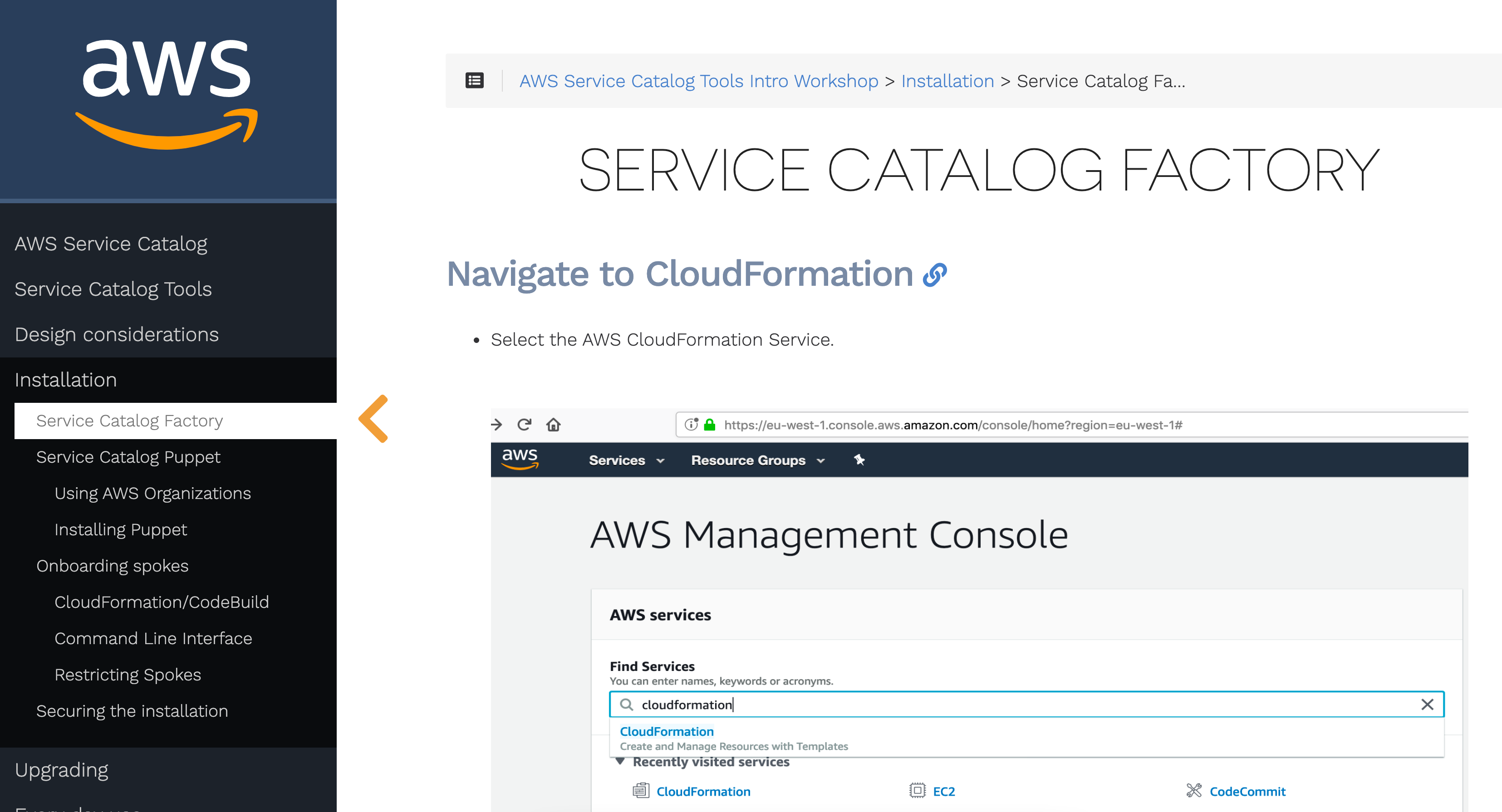Click 'Select the AWS CloudFormation Service.' text
The image size is (1502, 812).
tap(663, 339)
